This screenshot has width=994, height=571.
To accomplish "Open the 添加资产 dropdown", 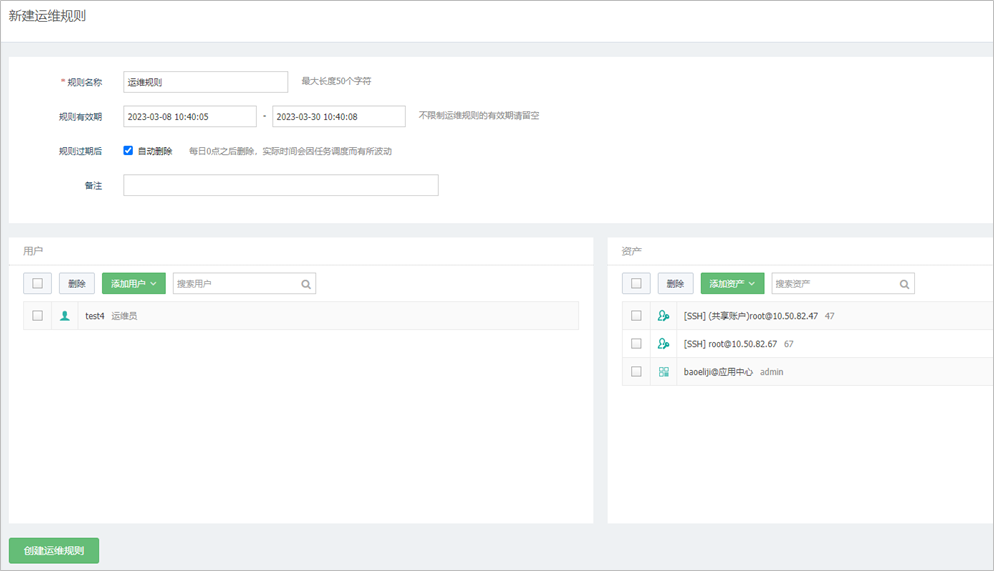I will (732, 283).
